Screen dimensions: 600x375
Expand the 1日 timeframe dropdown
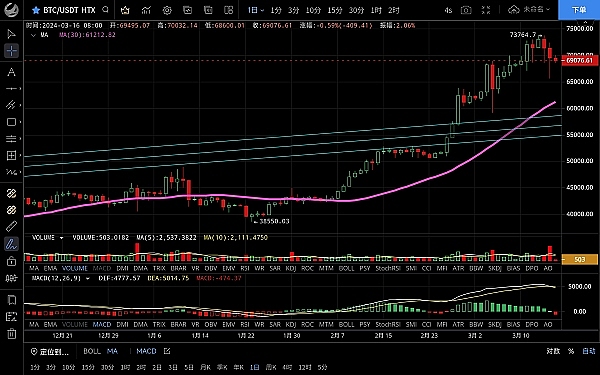coord(255,10)
